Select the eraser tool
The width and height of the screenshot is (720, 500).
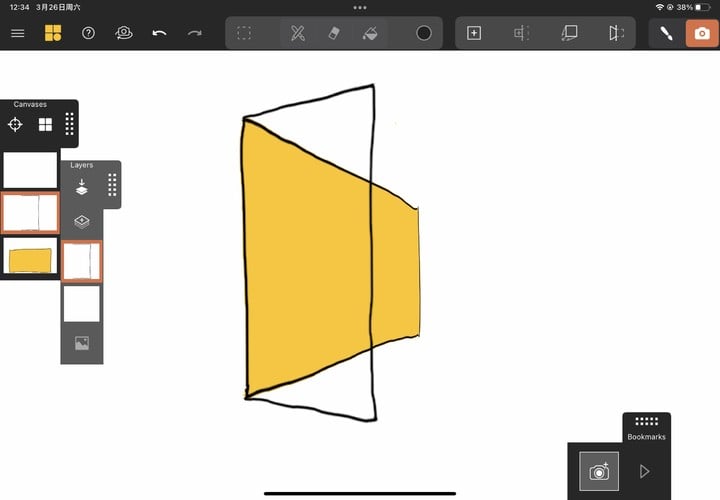(334, 33)
